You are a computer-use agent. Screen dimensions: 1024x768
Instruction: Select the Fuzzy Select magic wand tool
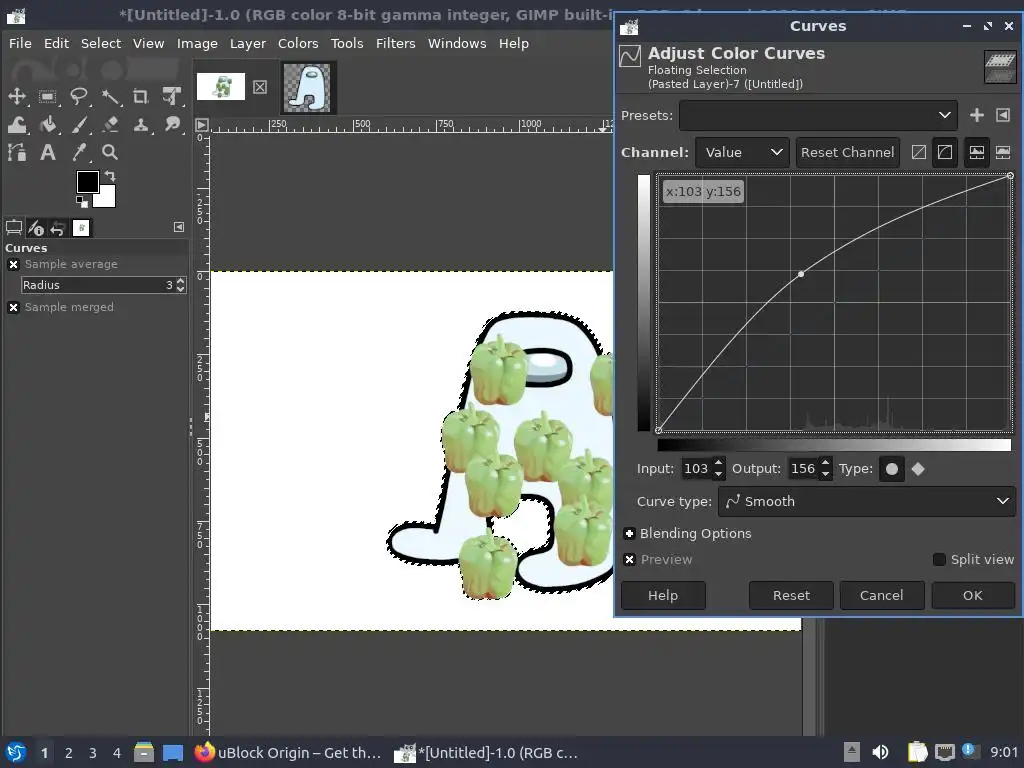[x=110, y=97]
